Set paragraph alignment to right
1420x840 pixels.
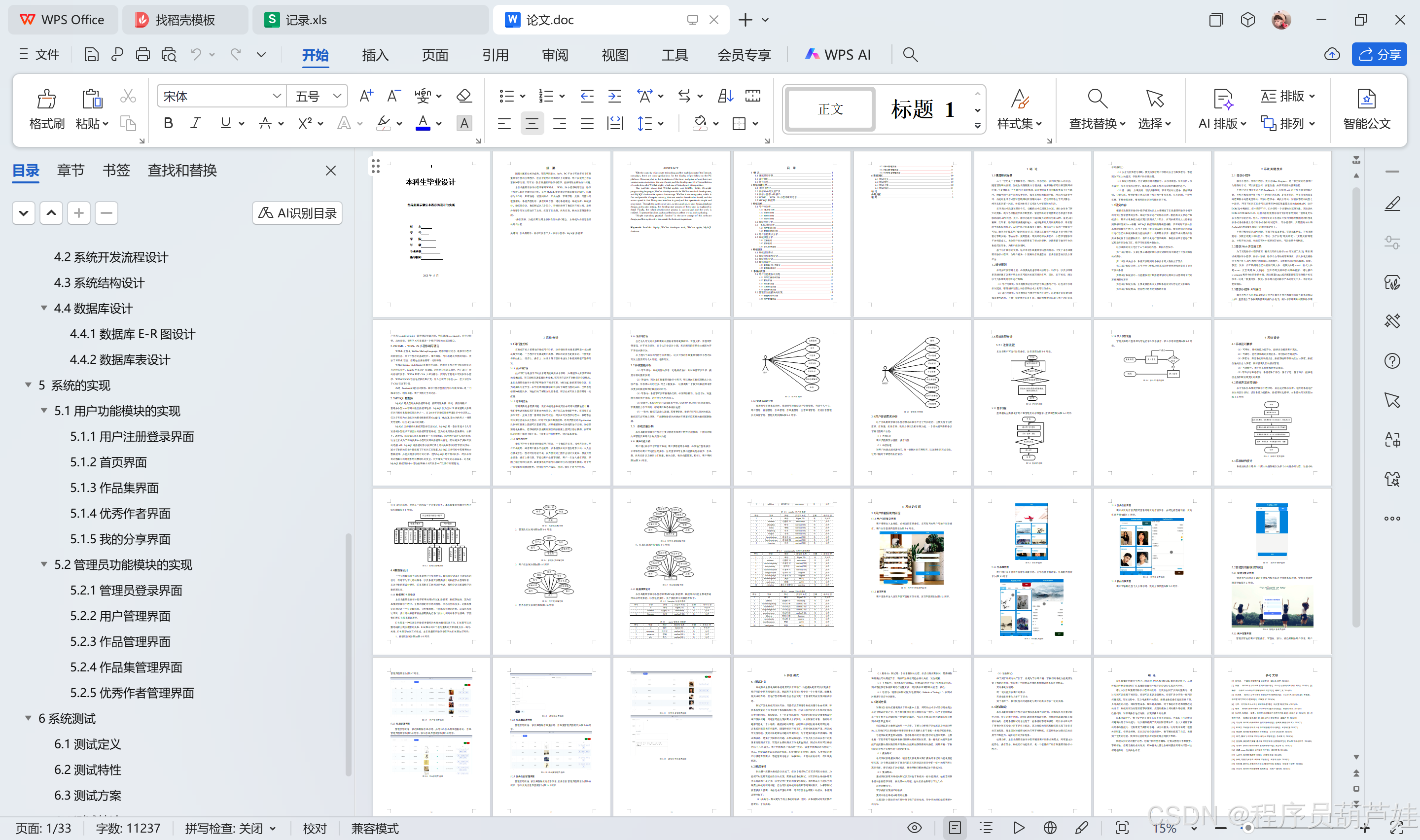pos(559,123)
